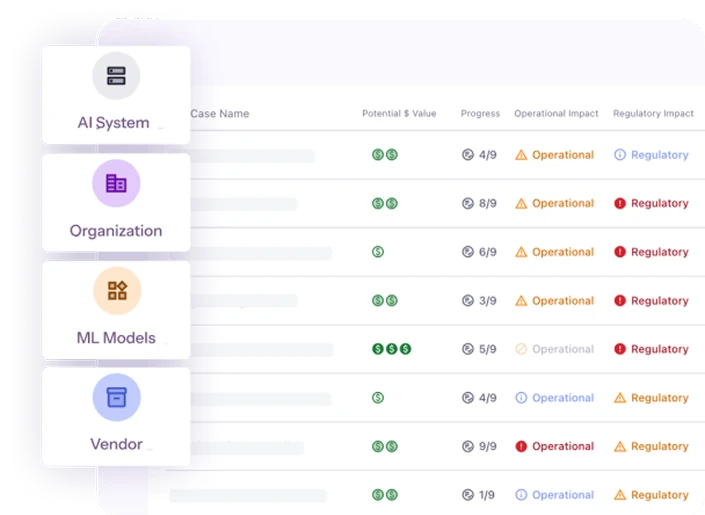This screenshot has height=515, width=705.
Task: Click red alert Regulatory icon in 5/9 row
Action: [x=620, y=349]
